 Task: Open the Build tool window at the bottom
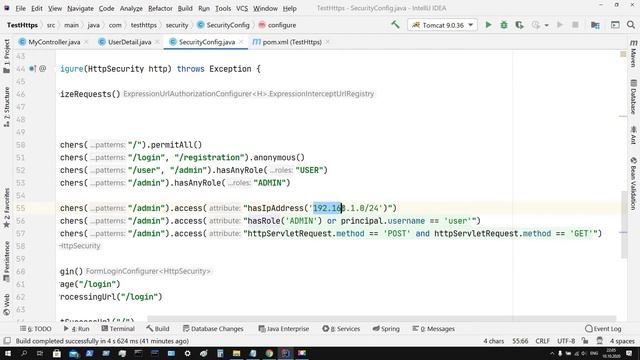(x=158, y=329)
